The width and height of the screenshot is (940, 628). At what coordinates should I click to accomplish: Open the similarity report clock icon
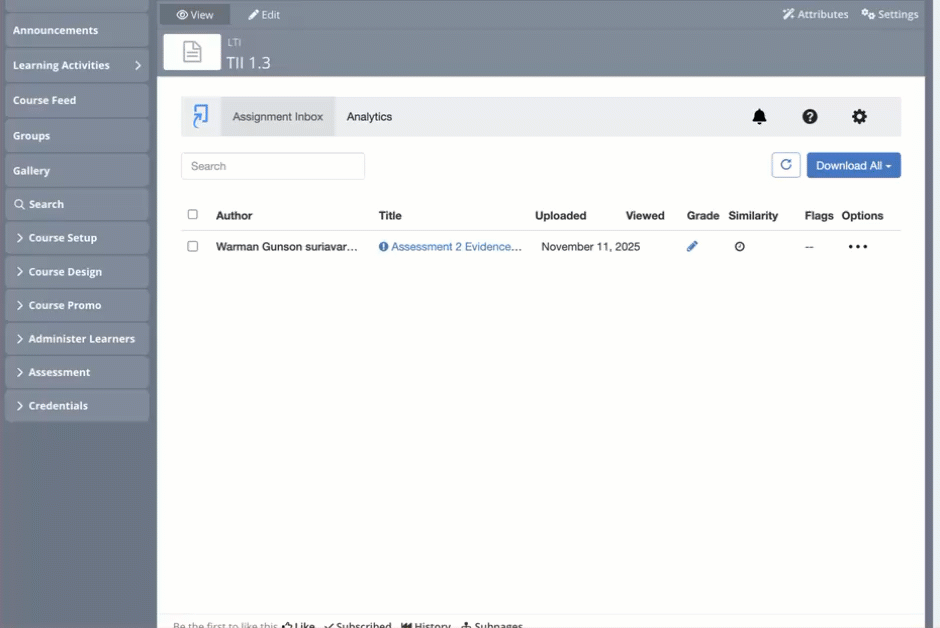coord(740,246)
